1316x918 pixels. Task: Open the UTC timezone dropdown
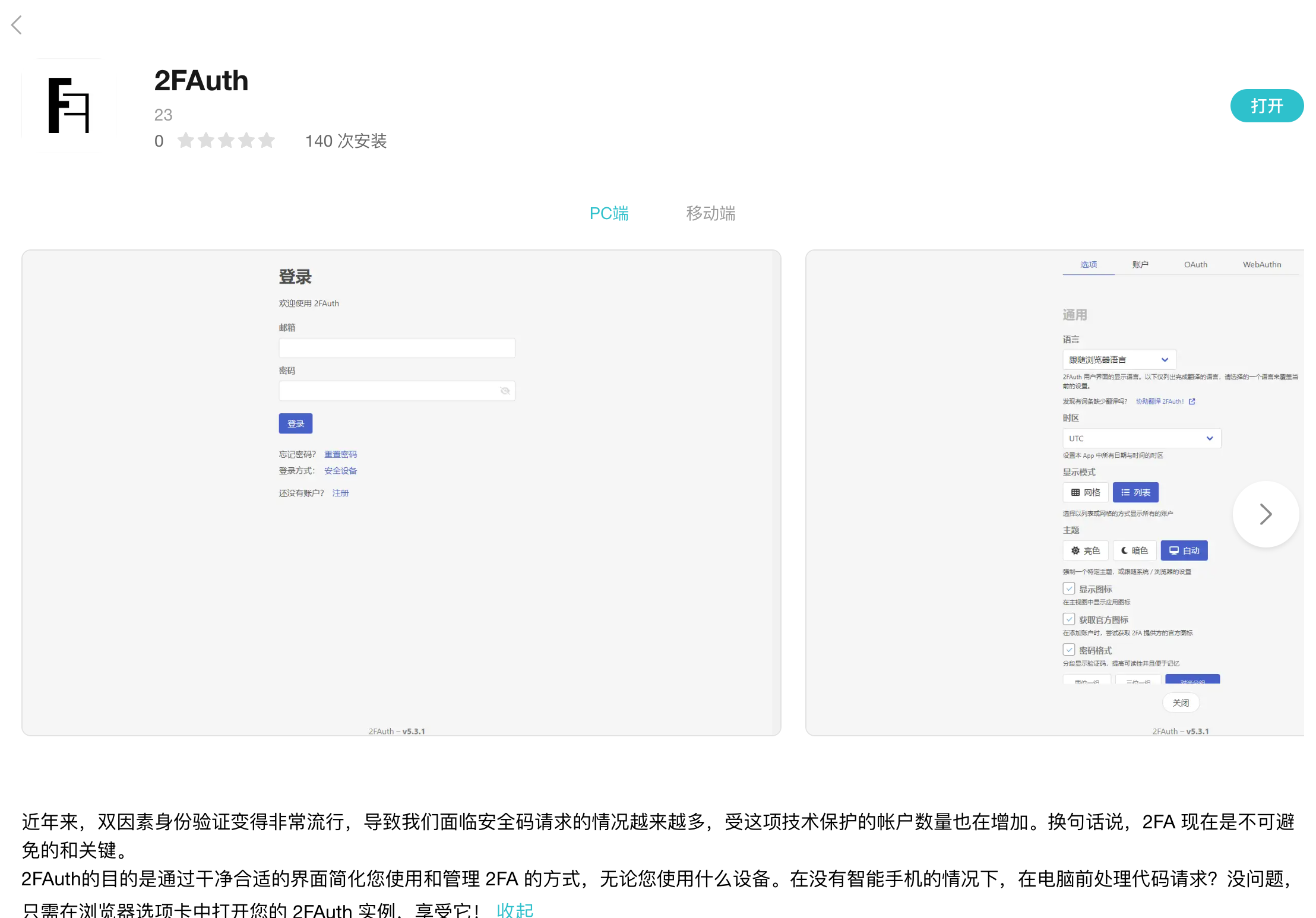1141,438
